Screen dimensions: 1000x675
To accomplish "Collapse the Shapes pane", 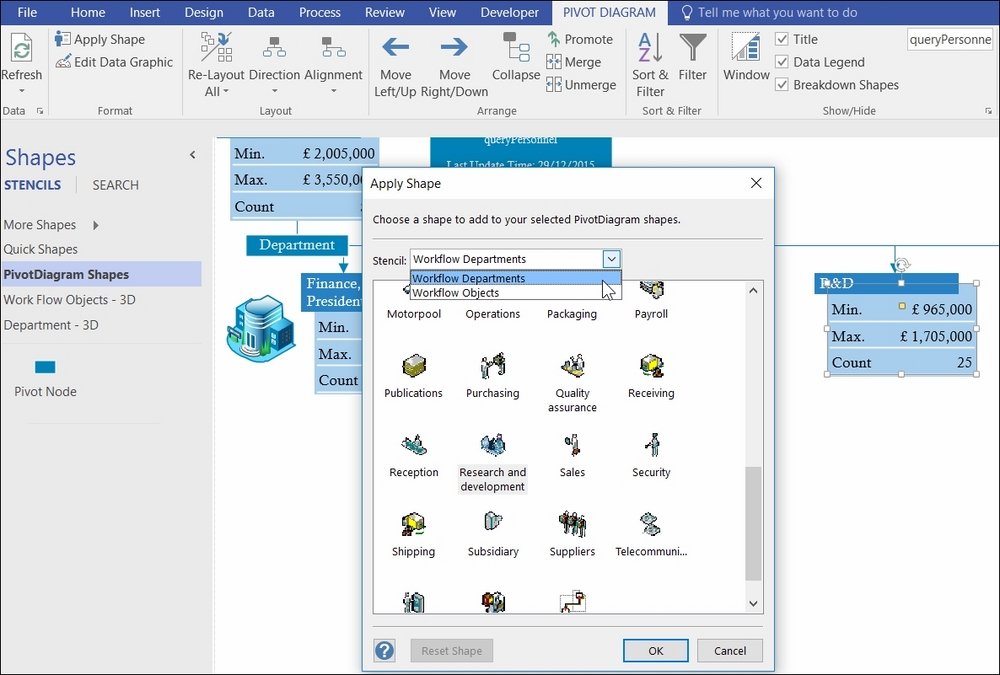I will click(x=193, y=155).
